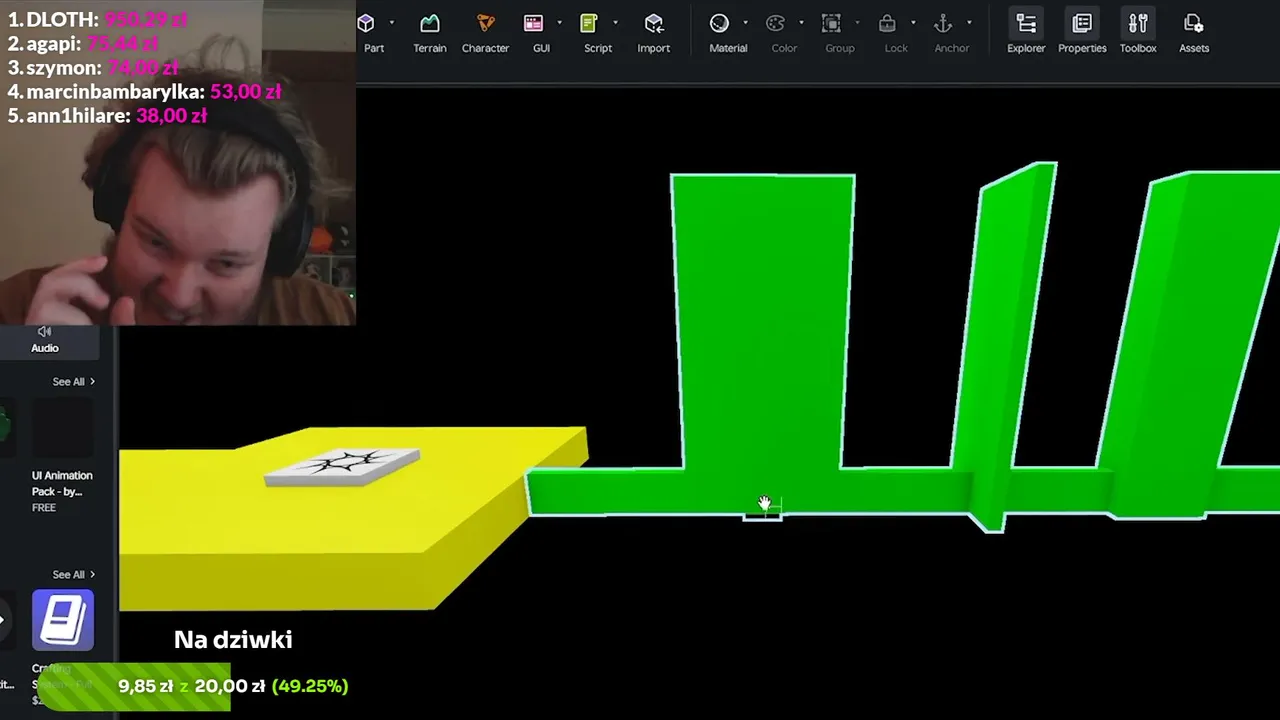The image size is (1280, 720).
Task: Expand the Script dropdown arrow
Action: coord(615,23)
